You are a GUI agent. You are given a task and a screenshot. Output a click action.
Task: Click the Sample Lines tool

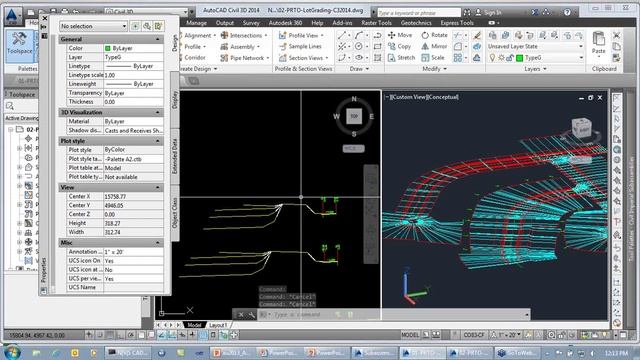(x=300, y=47)
